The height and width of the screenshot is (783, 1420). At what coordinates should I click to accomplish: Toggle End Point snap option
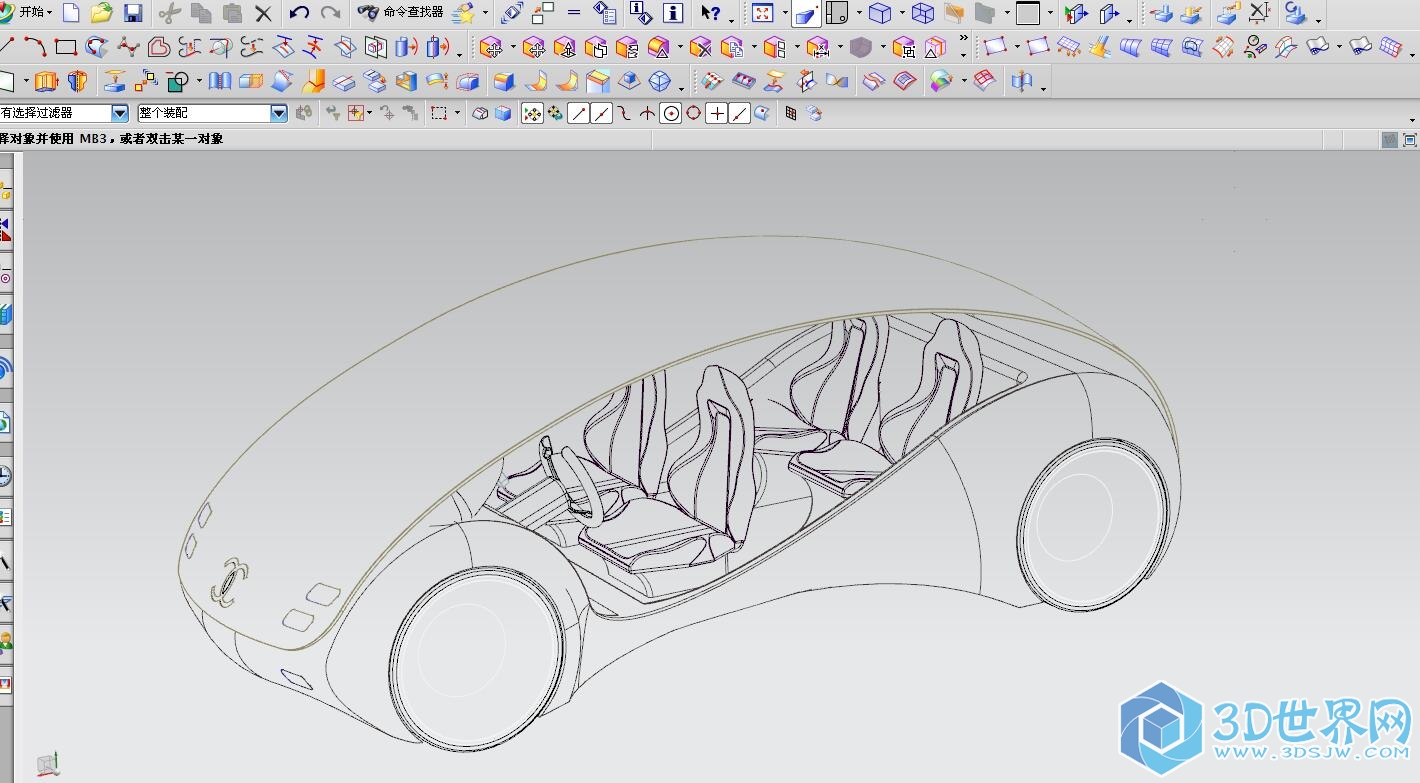click(578, 114)
